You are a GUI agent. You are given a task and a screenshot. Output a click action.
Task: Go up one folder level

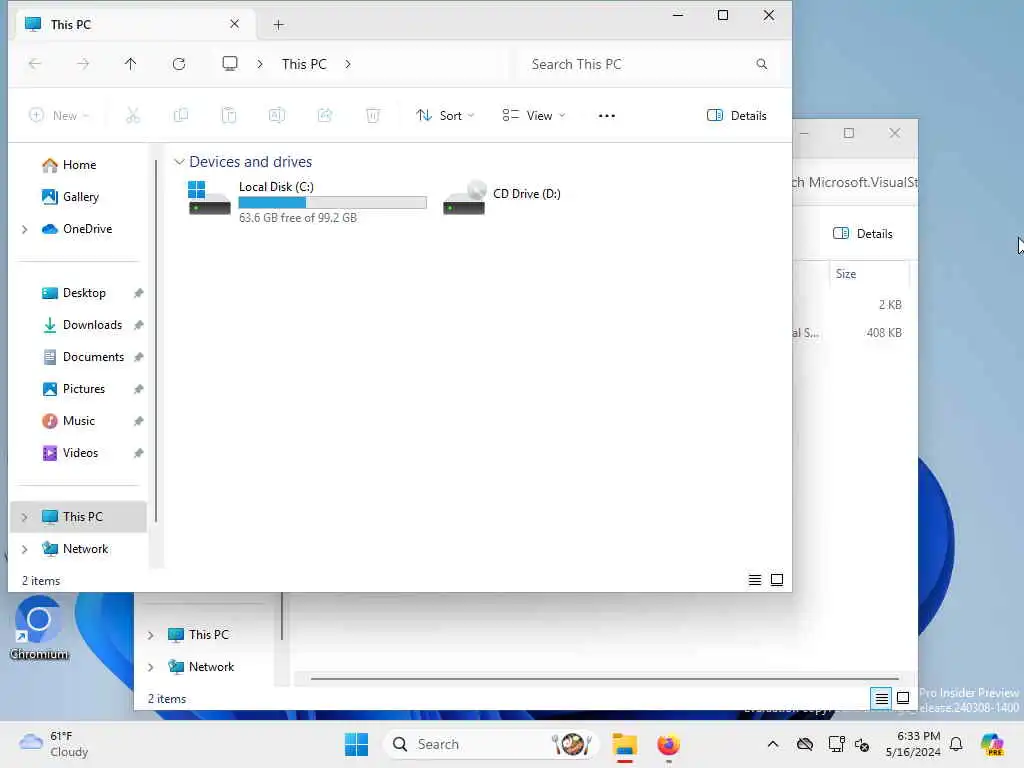(131, 63)
